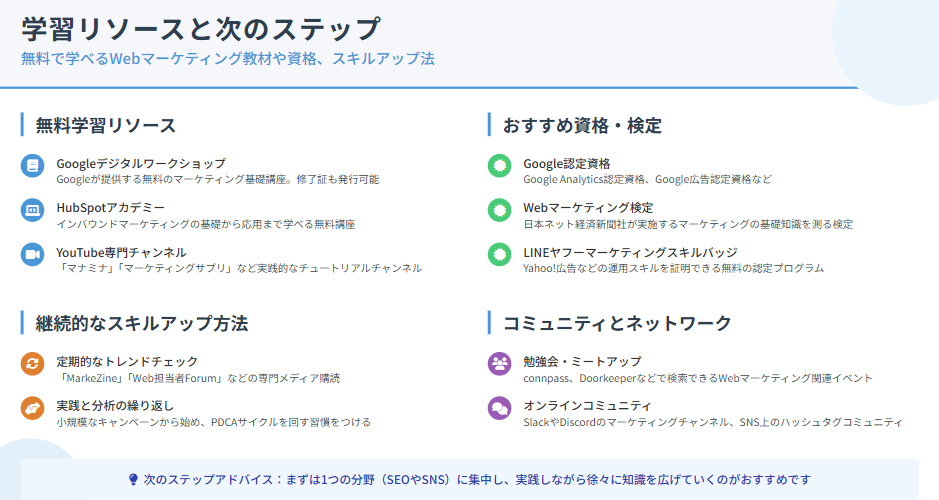Click the green badge beside Google認定資格
Image resolution: width=939 pixels, height=500 pixels.
pos(499,166)
